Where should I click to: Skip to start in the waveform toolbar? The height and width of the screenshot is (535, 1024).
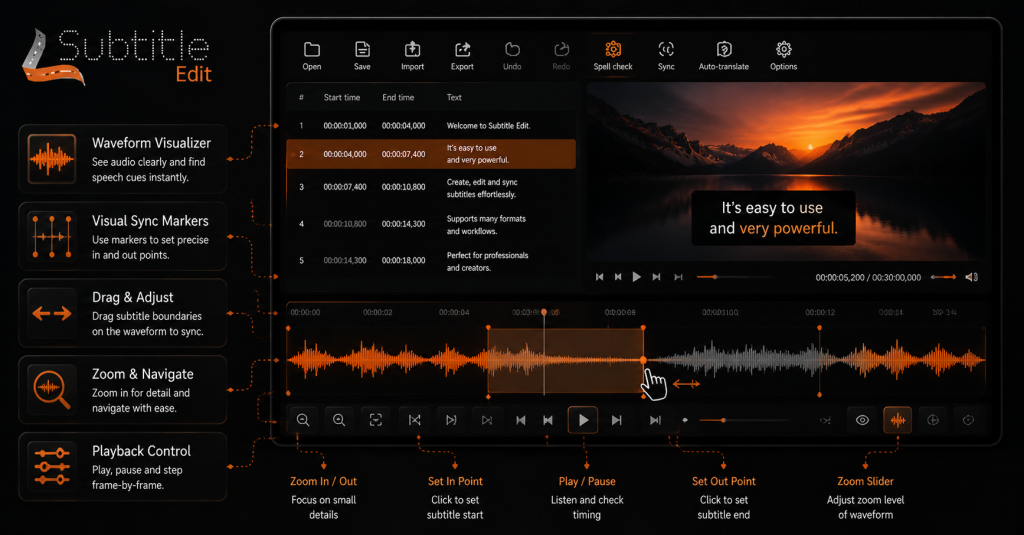[520, 420]
